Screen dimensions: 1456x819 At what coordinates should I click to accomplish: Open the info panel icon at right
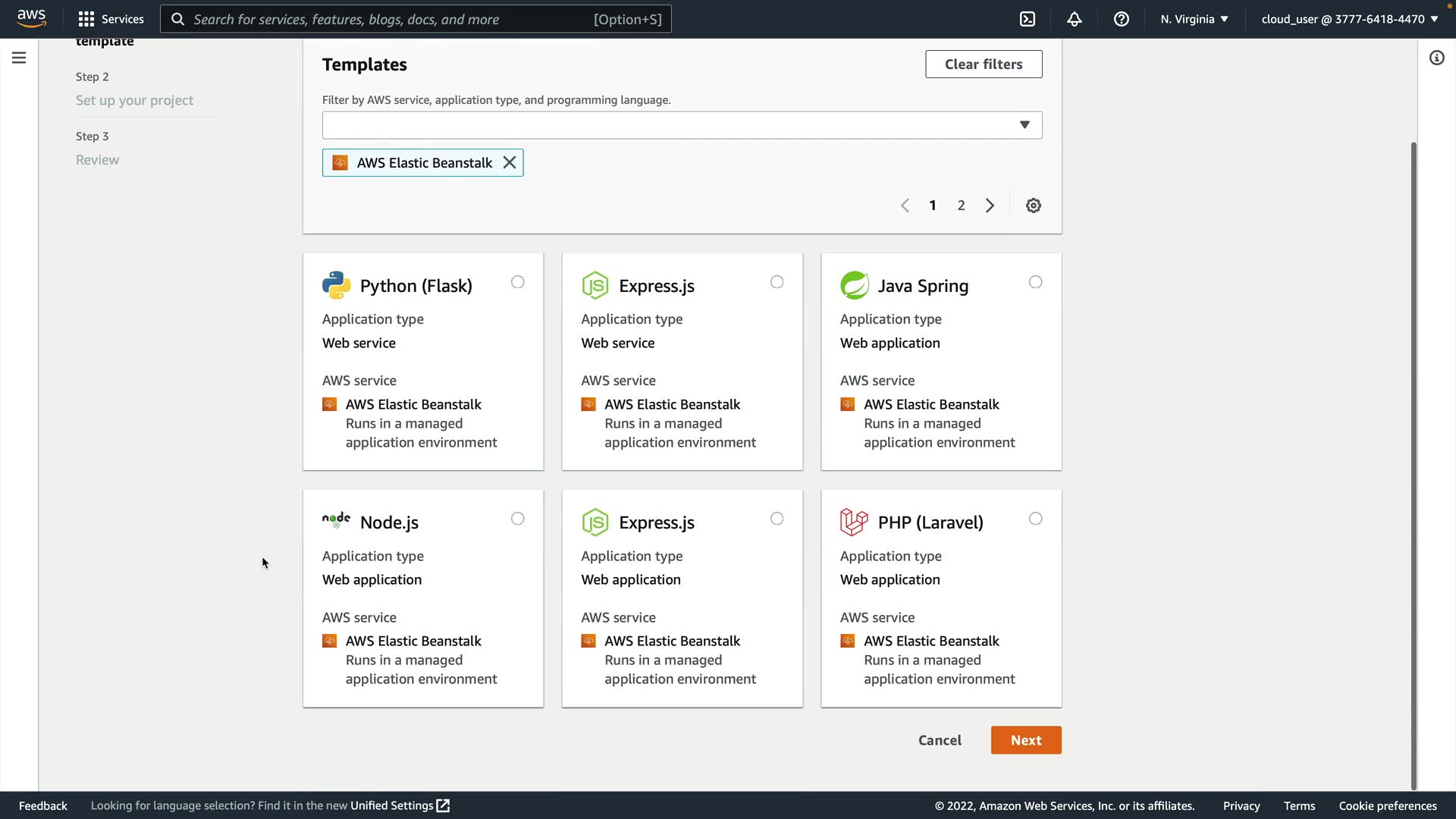pyautogui.click(x=1436, y=58)
